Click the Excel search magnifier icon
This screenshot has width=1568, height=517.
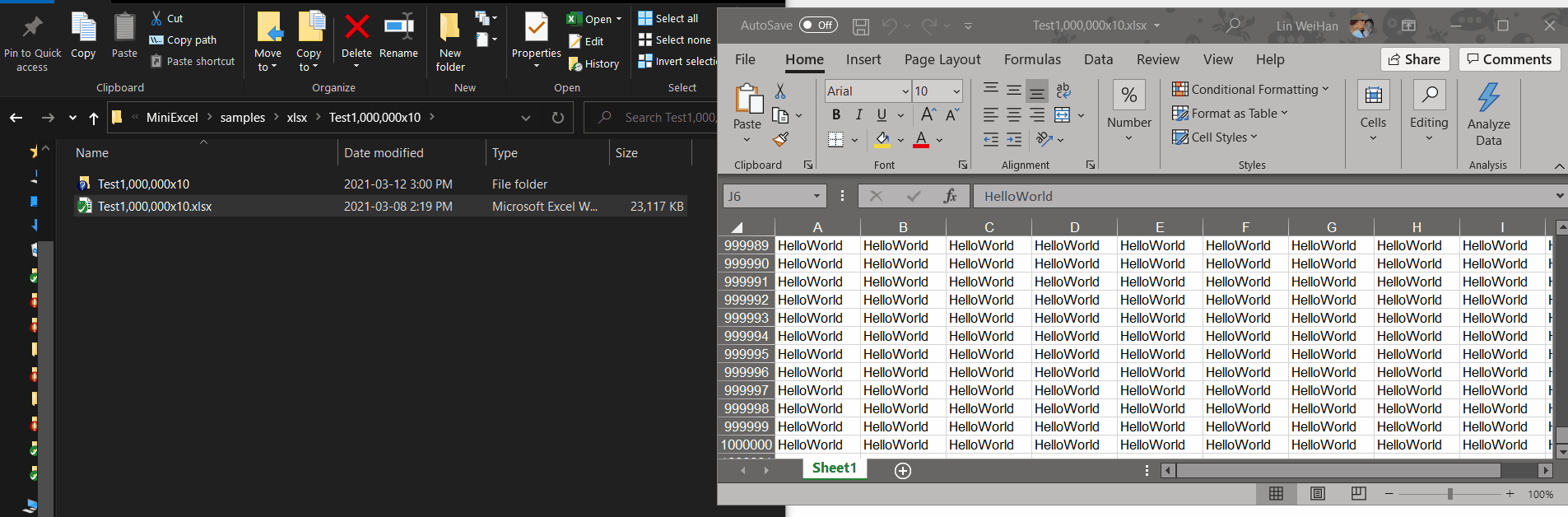[x=1233, y=26]
